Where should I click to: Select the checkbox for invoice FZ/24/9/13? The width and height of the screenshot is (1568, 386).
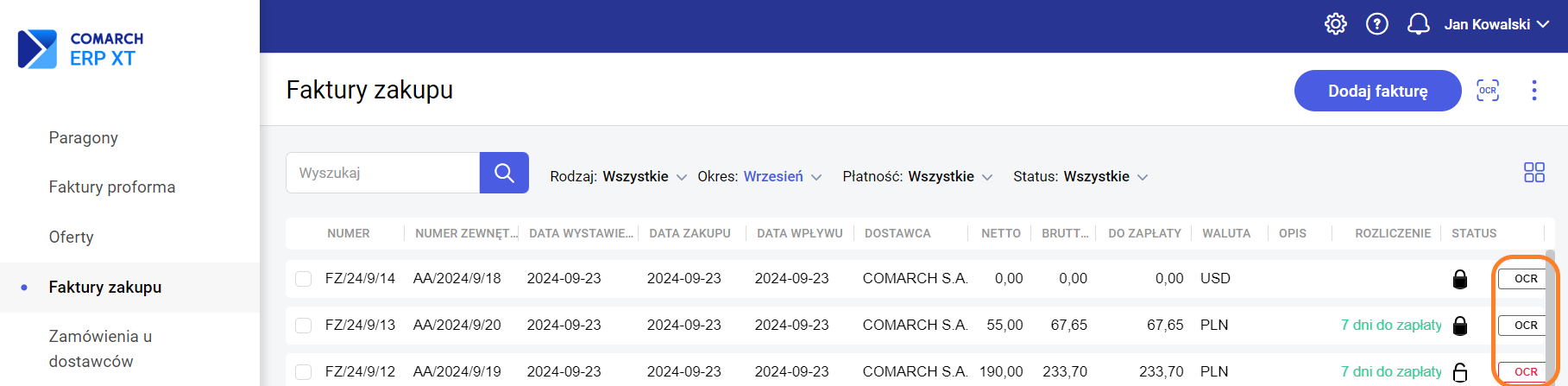(x=303, y=326)
